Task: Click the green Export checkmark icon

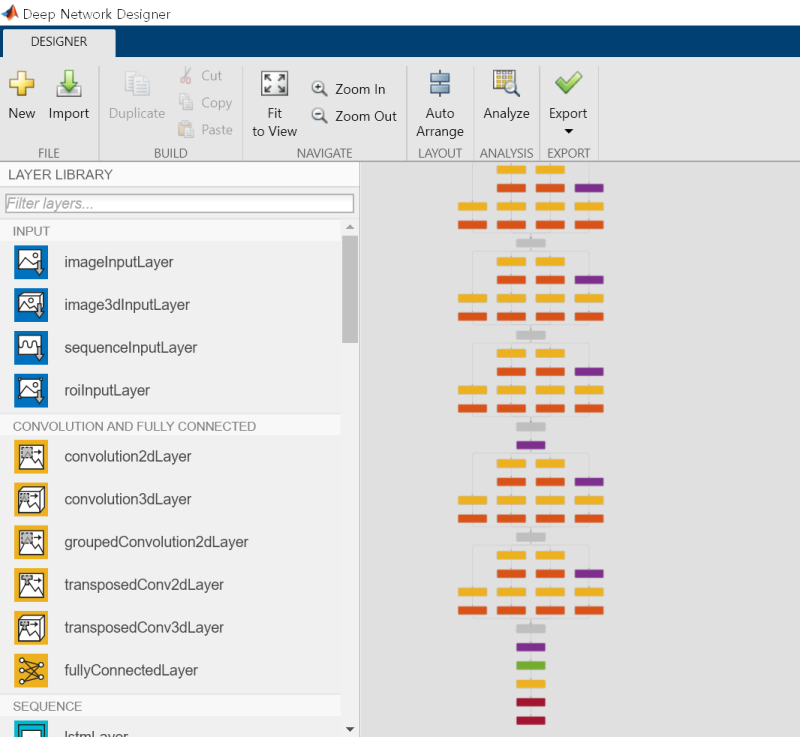Action: 568,82
